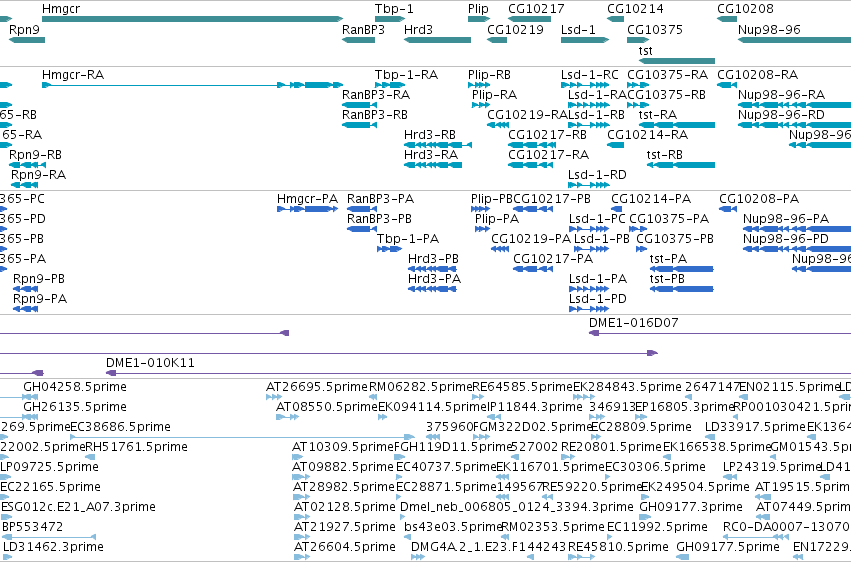851x562 pixels.
Task: Click the CG10217-RB transcript glyph
Action: tap(530, 145)
